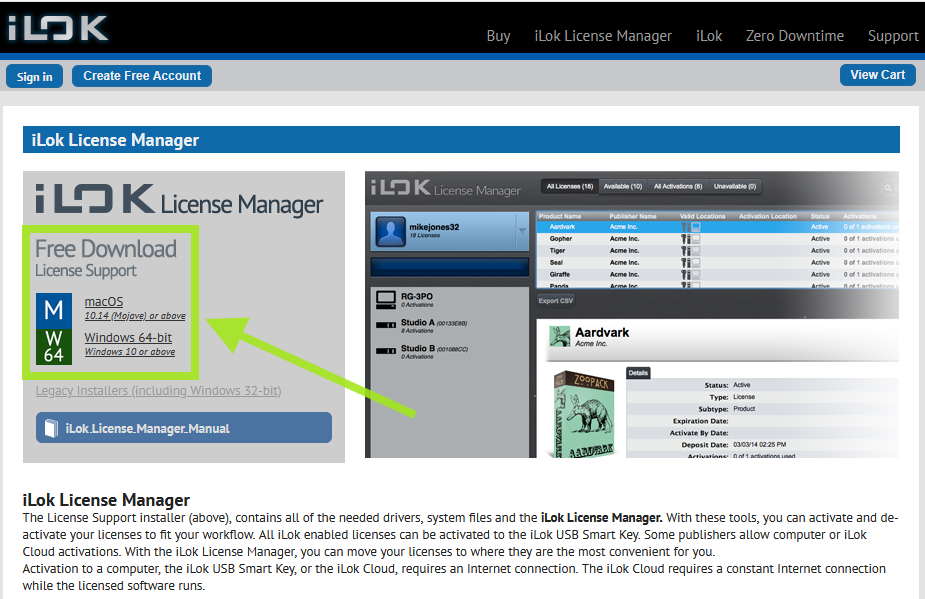Click the Status column header

coord(819,217)
